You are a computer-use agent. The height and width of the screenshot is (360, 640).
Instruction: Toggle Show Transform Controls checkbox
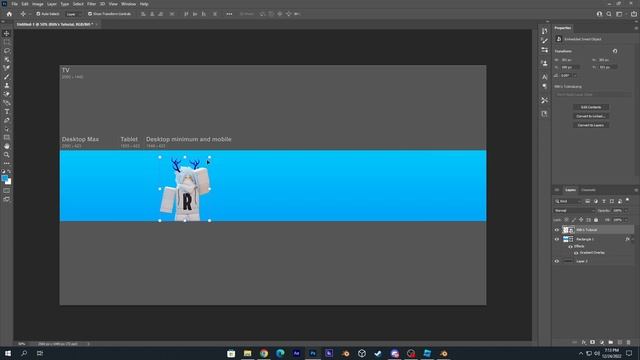point(90,14)
